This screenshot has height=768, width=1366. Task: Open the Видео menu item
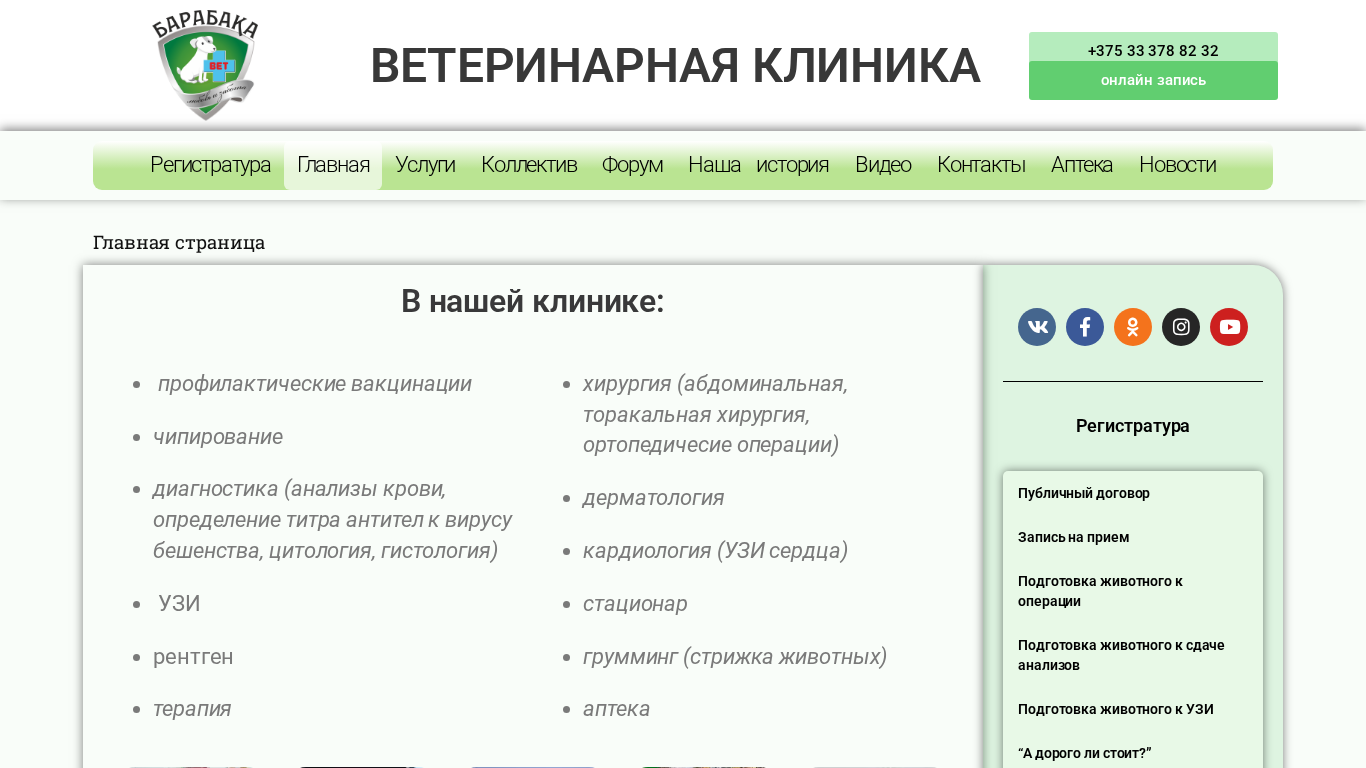pos(883,165)
